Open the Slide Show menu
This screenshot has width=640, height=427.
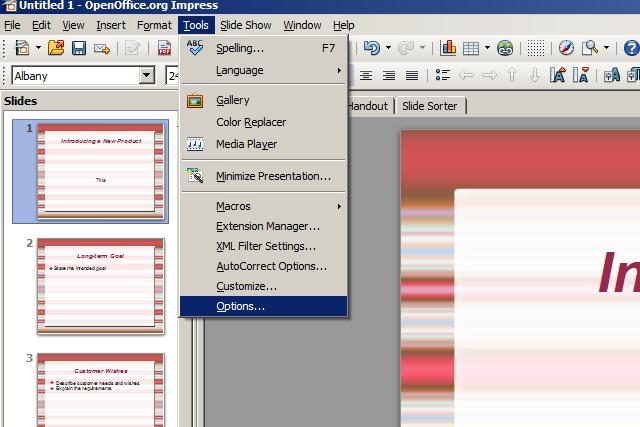coord(246,25)
